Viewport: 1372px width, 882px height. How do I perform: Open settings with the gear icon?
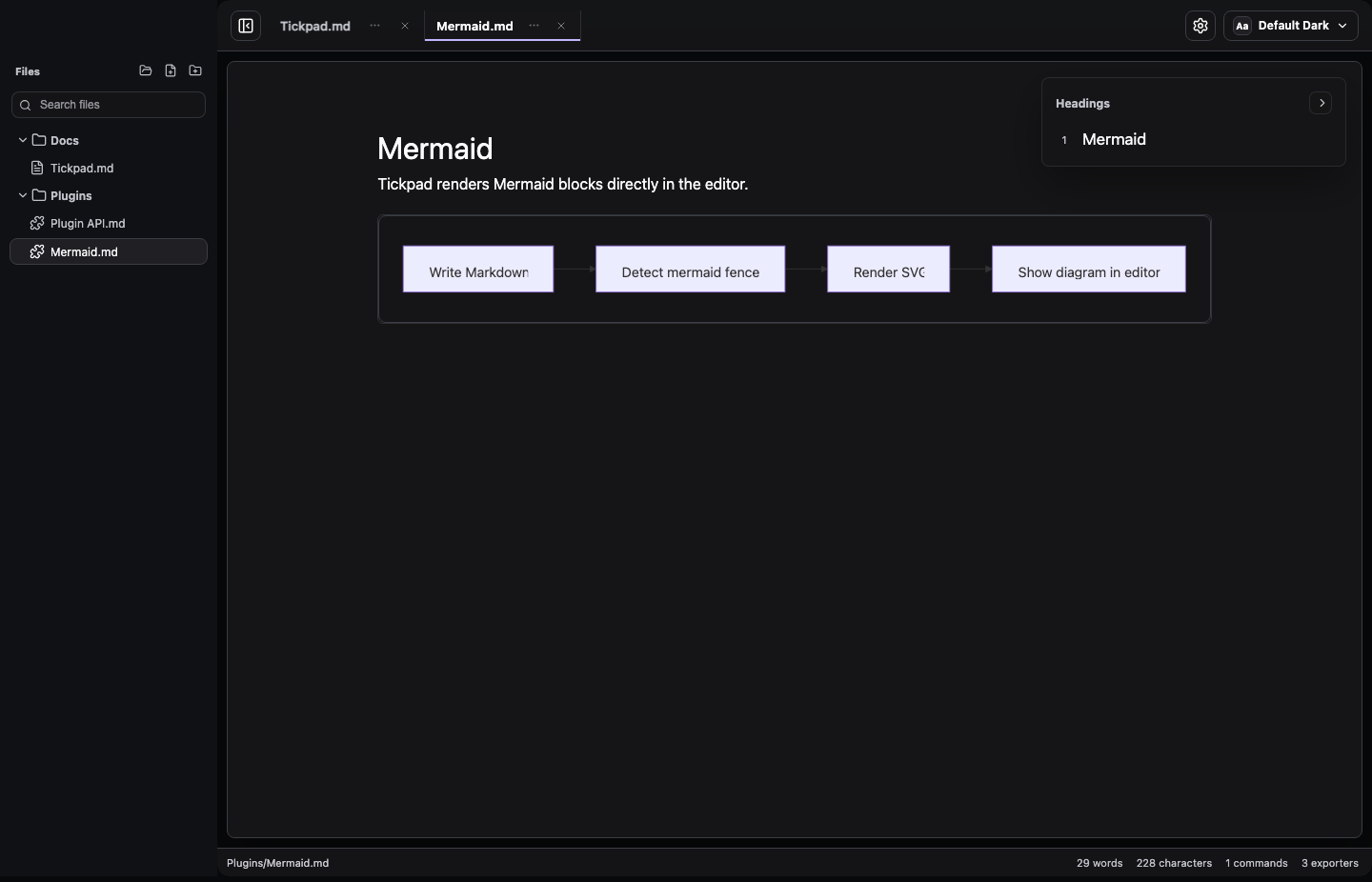click(1200, 26)
